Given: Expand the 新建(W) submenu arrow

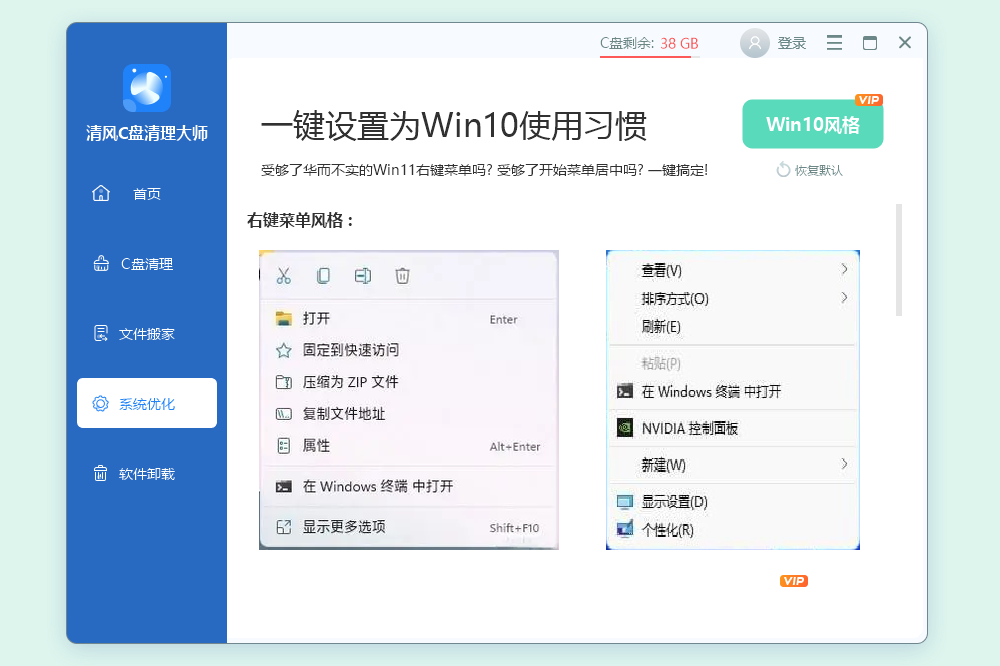Looking at the screenshot, I should coord(844,464).
